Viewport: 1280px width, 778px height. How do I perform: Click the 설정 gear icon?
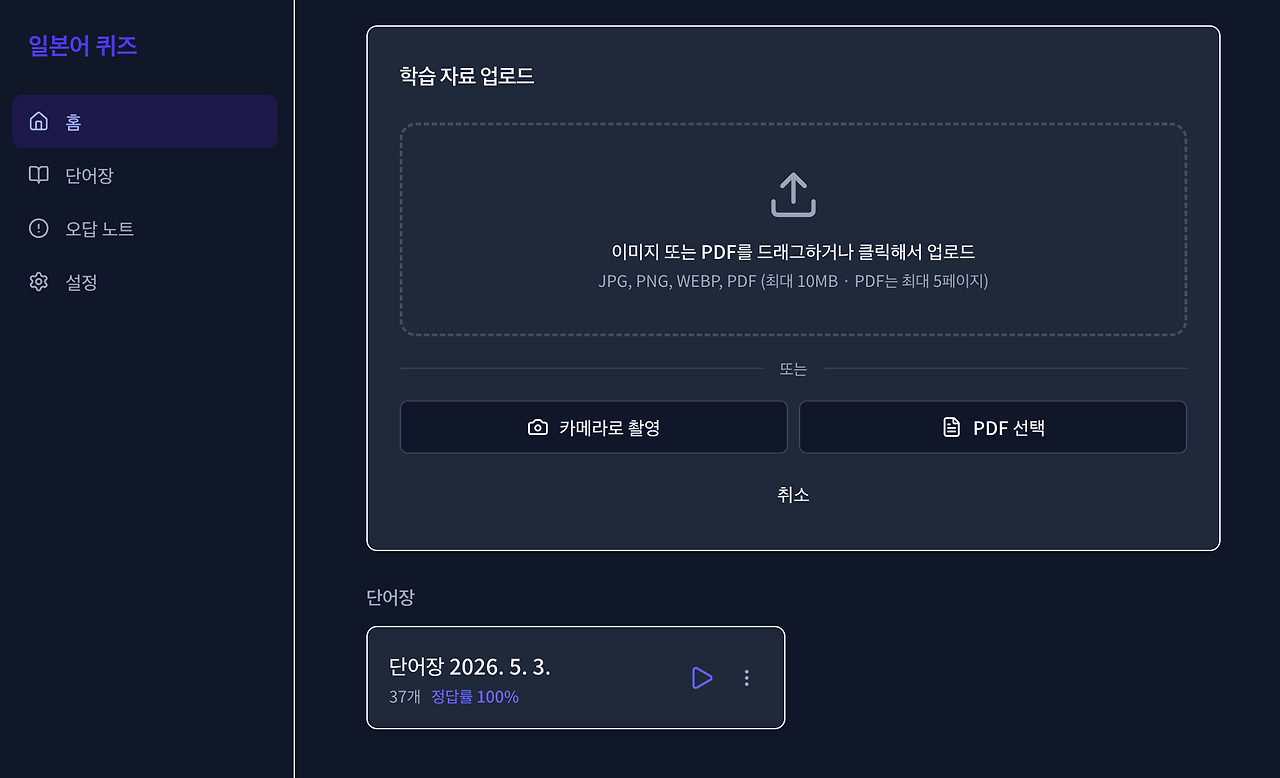coord(39,282)
